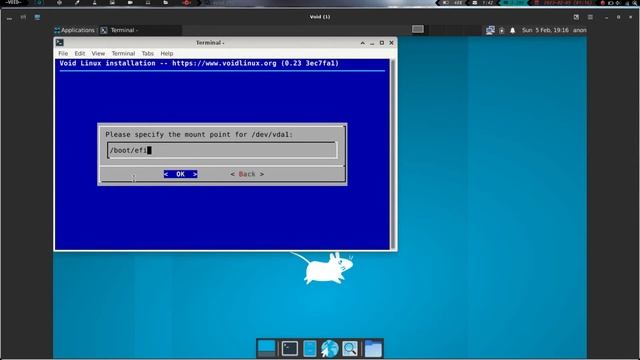Maximize the Terminal window

click(382, 42)
